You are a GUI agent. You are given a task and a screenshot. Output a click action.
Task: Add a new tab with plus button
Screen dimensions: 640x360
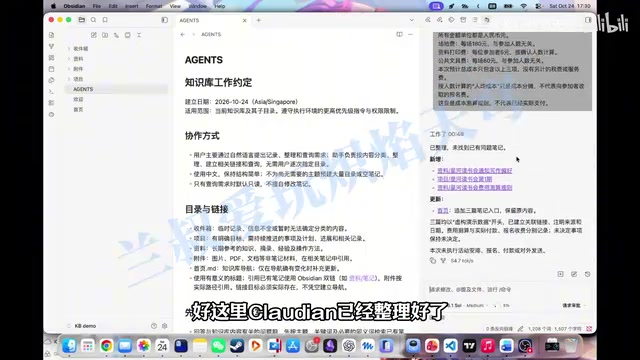tap(258, 20)
